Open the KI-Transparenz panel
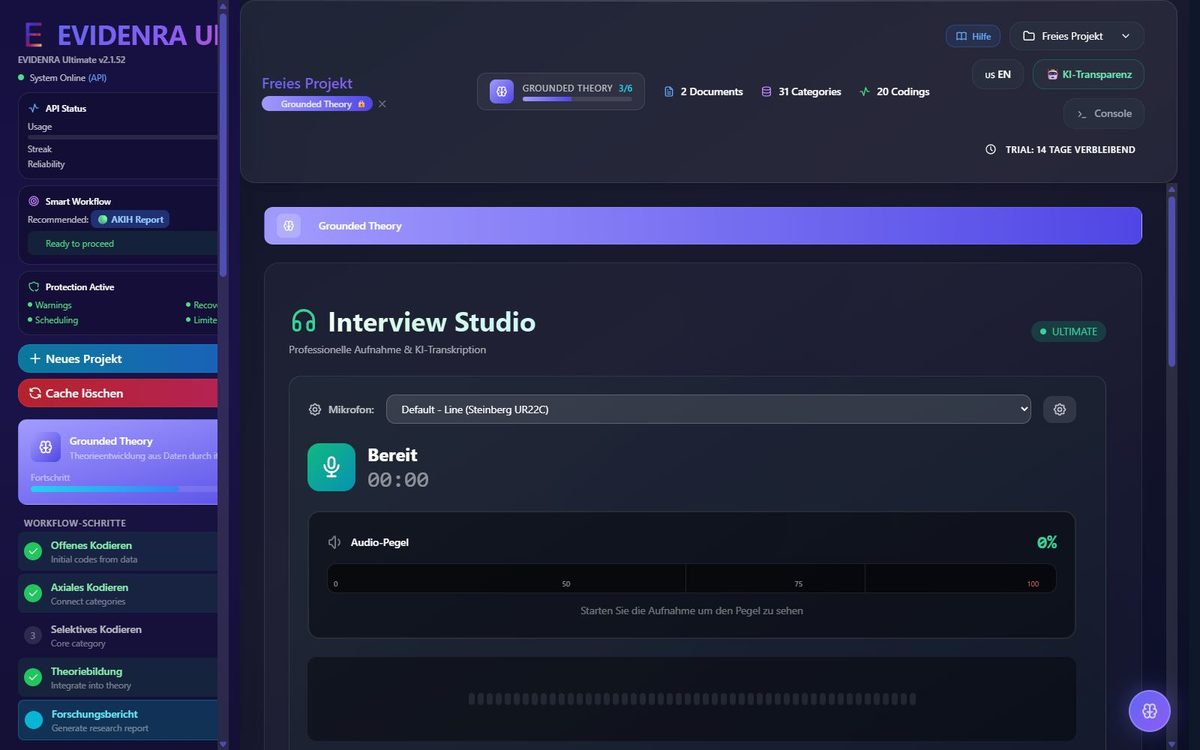Viewport: 1200px width, 750px height. pyautogui.click(x=1089, y=74)
